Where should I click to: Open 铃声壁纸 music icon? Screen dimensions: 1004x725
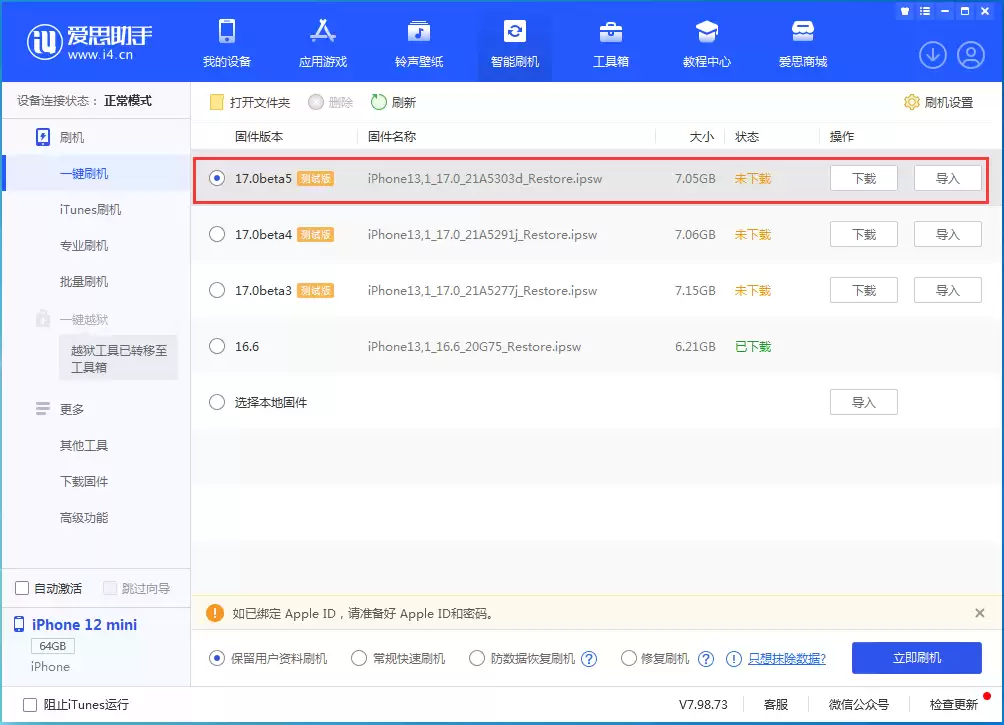419,31
